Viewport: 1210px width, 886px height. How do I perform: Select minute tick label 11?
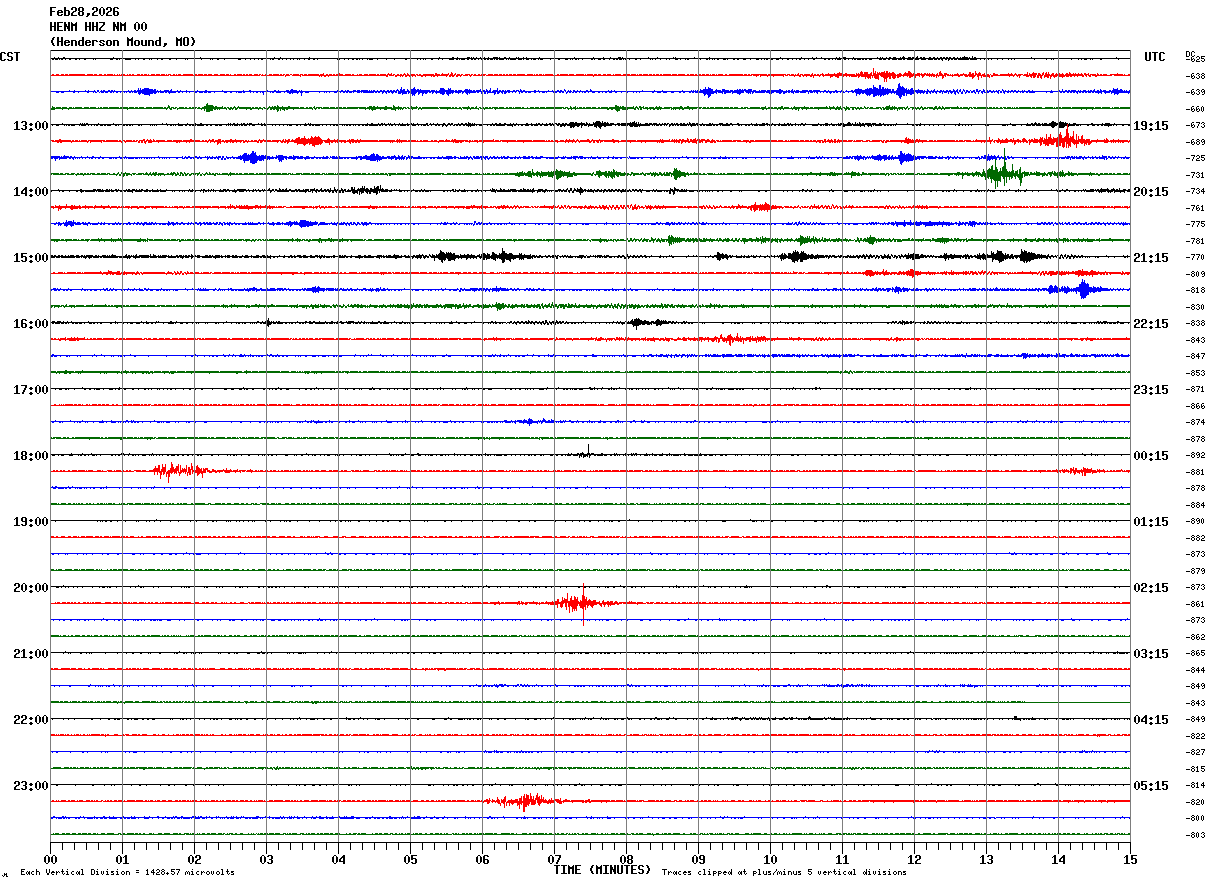[842, 860]
